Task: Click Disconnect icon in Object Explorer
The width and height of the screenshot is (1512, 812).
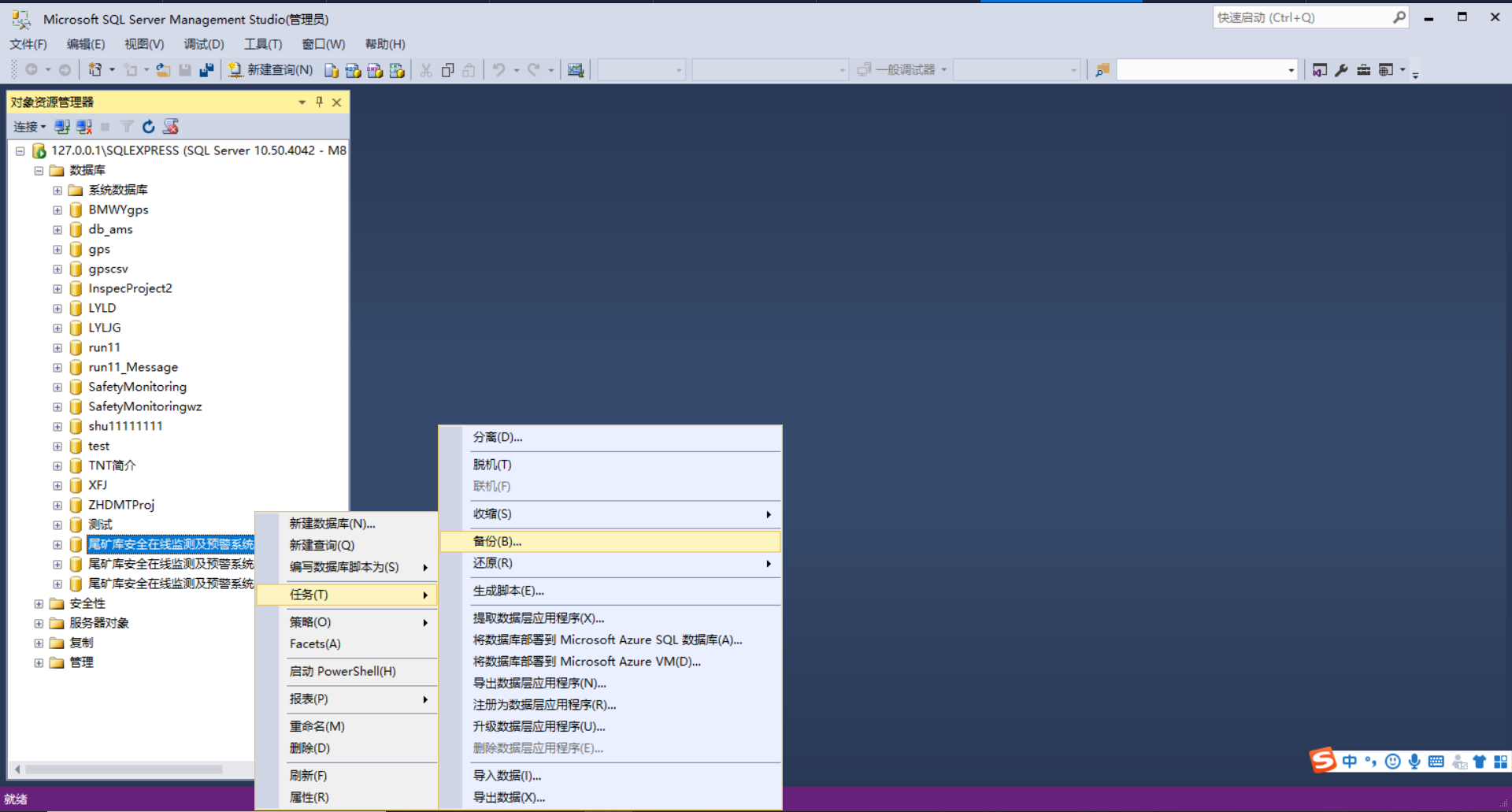Action: (84, 127)
